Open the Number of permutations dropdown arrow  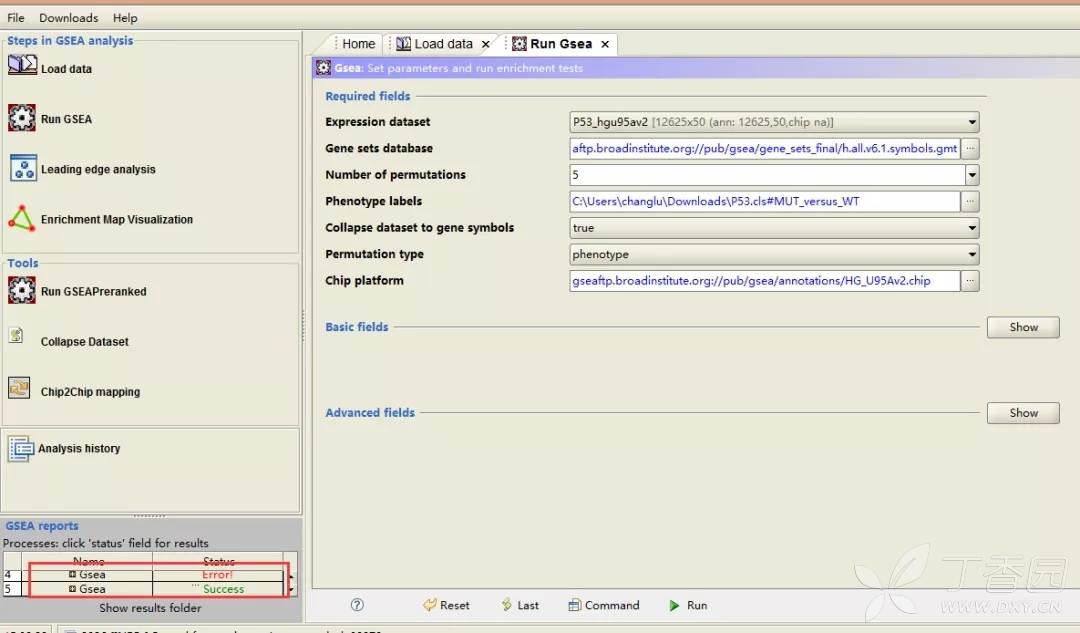(972, 175)
